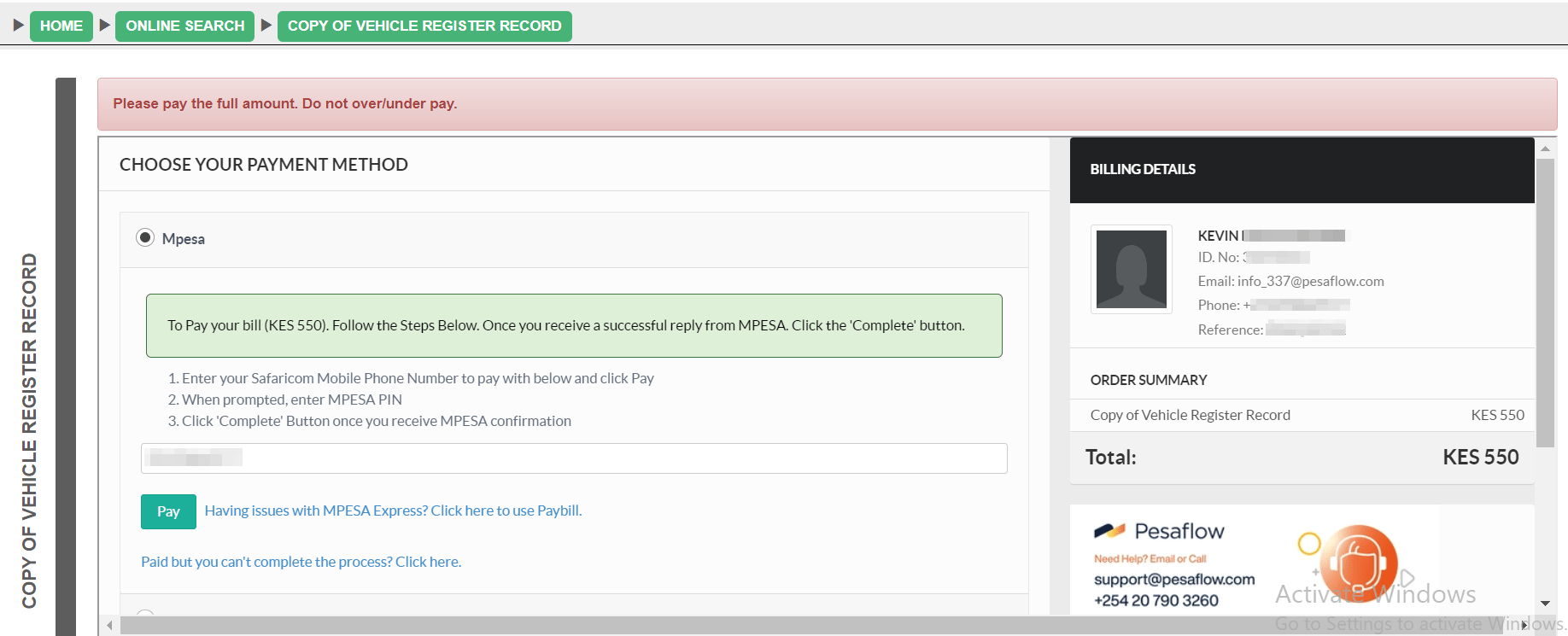This screenshot has height=636, width=1568.
Task: Click the BILLING DETAILS header
Action: coord(1143,169)
